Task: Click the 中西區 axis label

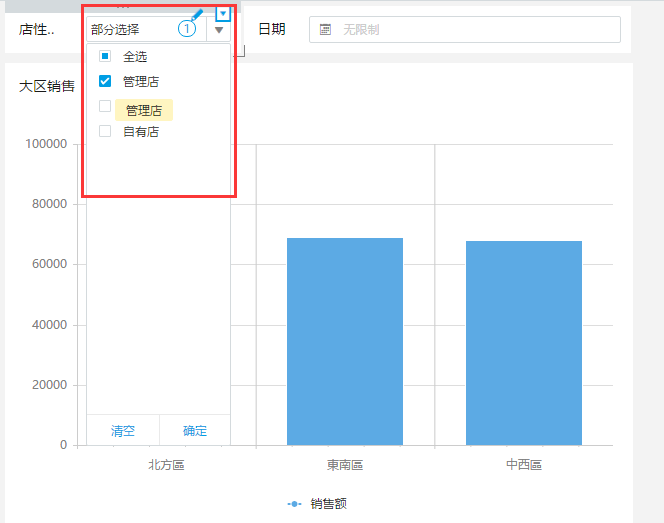Action: tap(524, 465)
